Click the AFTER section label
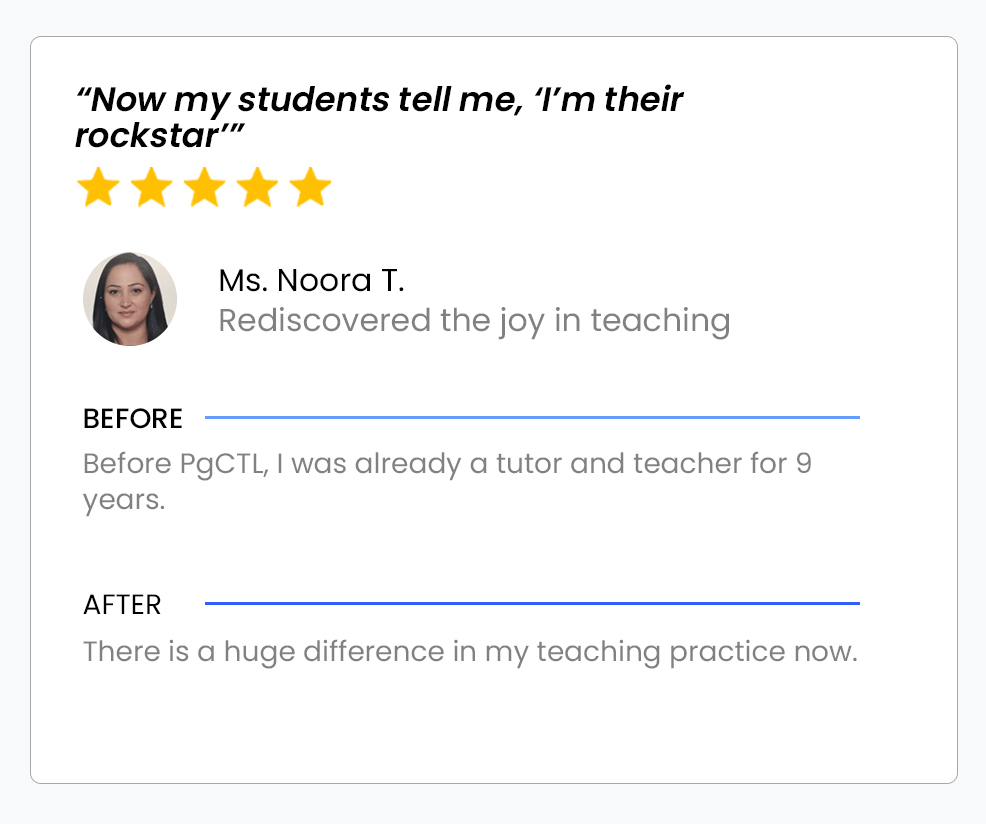This screenshot has width=986, height=824. click(x=122, y=605)
